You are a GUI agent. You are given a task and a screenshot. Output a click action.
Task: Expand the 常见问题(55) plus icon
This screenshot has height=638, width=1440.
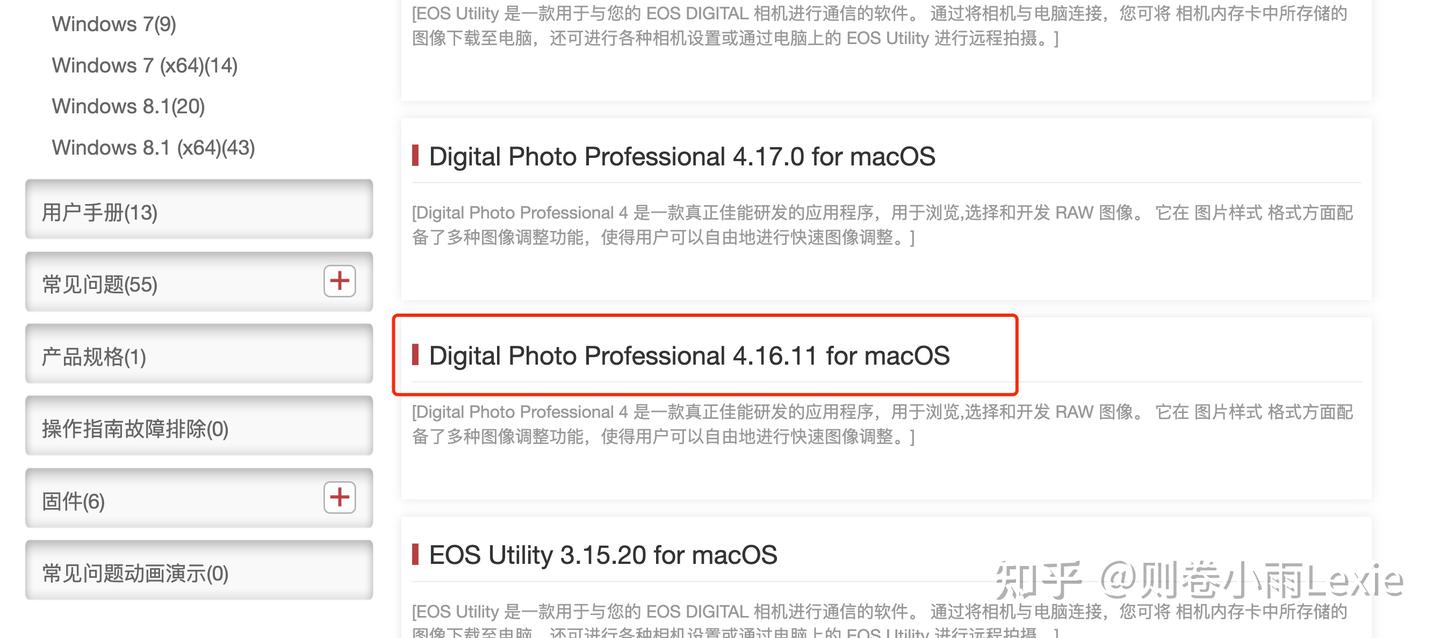pos(340,281)
